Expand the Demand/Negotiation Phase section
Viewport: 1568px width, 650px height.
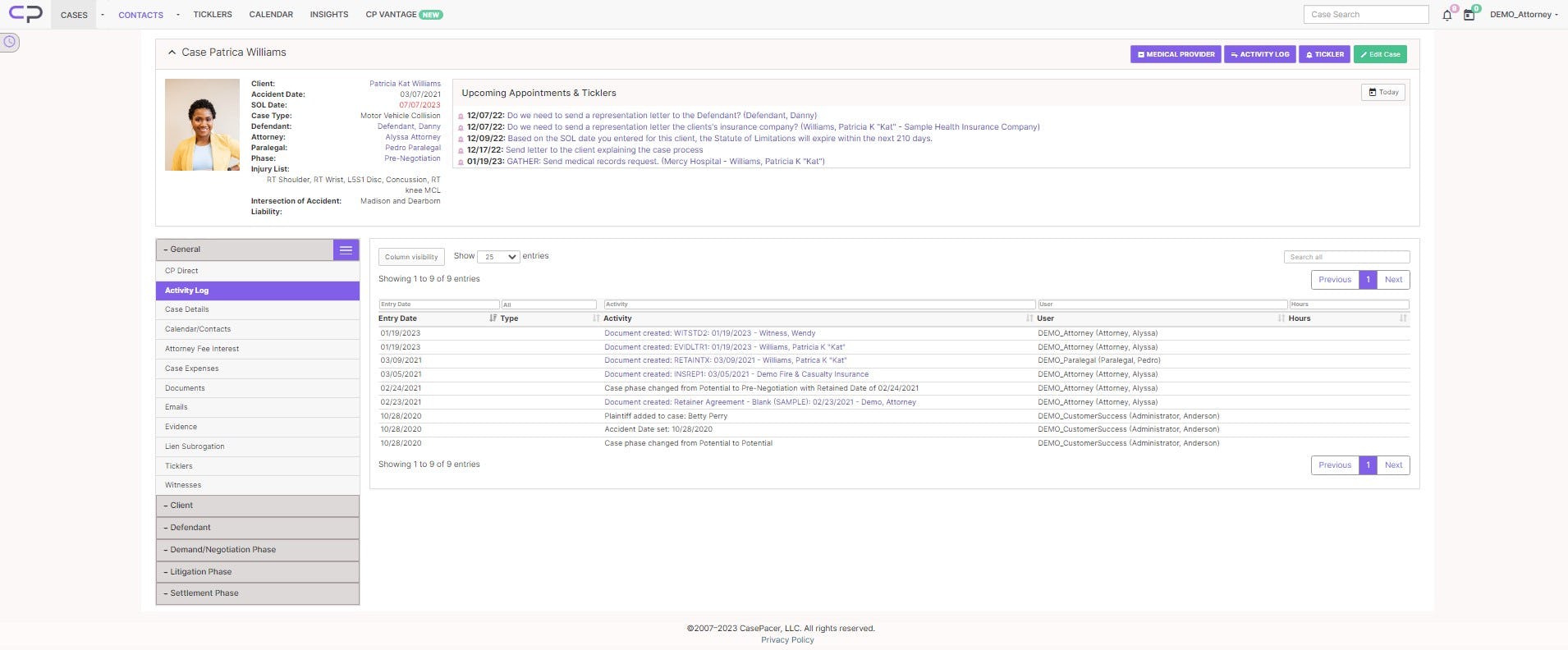pos(258,550)
